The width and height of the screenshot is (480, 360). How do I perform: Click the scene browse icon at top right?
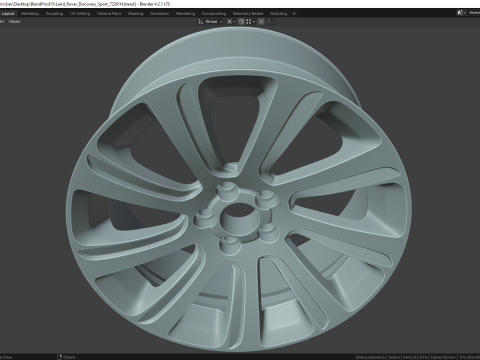coord(461,13)
